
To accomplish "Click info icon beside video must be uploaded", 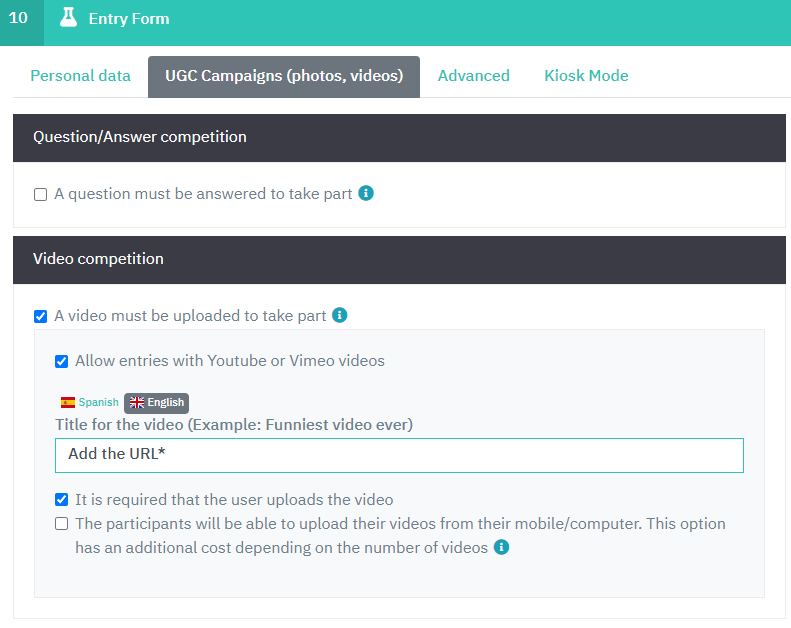I will point(340,315).
